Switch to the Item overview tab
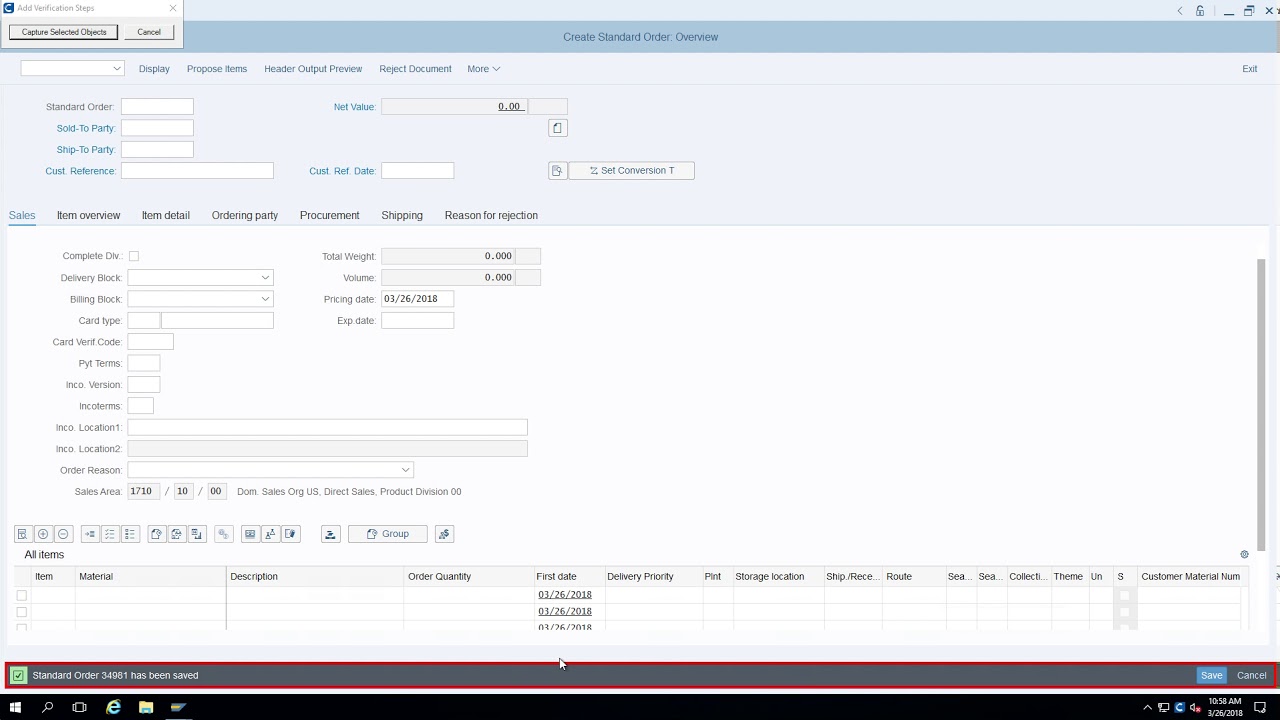1280x720 pixels. point(88,215)
